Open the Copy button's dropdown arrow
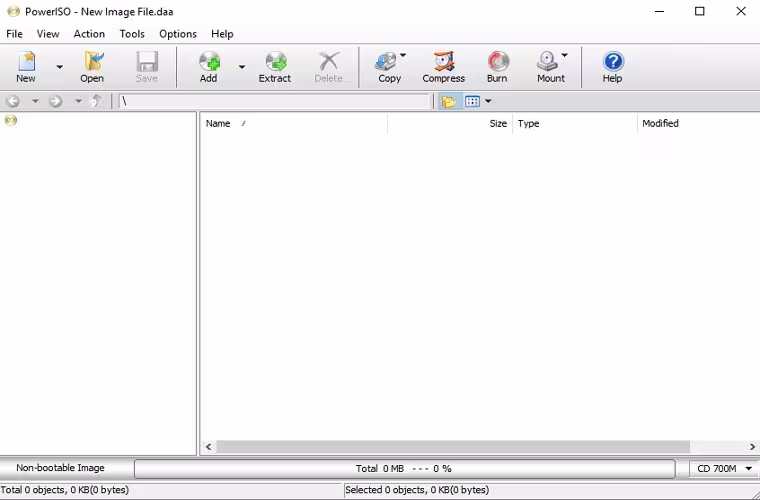 (x=403, y=55)
